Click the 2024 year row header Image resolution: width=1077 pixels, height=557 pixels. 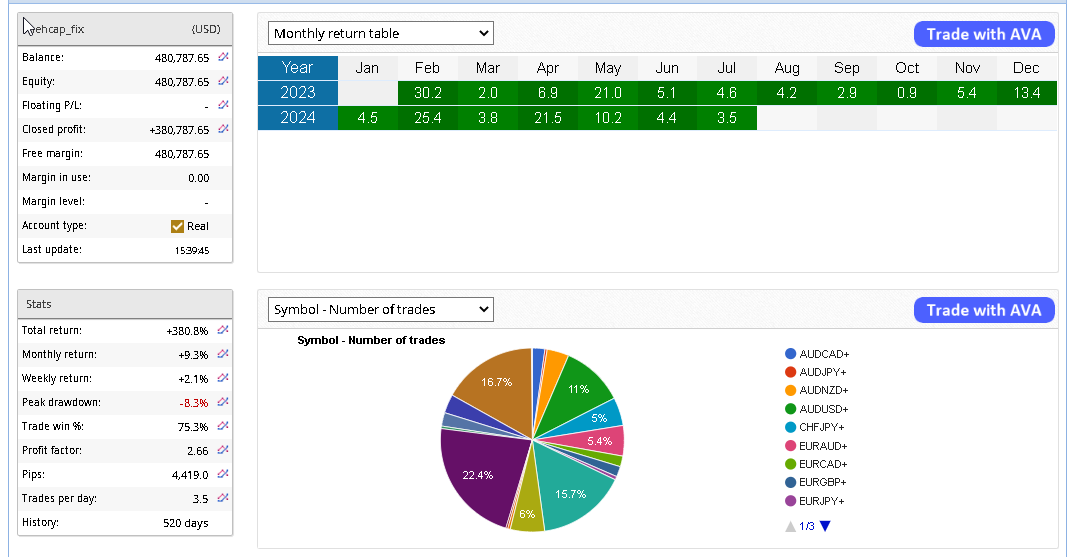[x=298, y=118]
